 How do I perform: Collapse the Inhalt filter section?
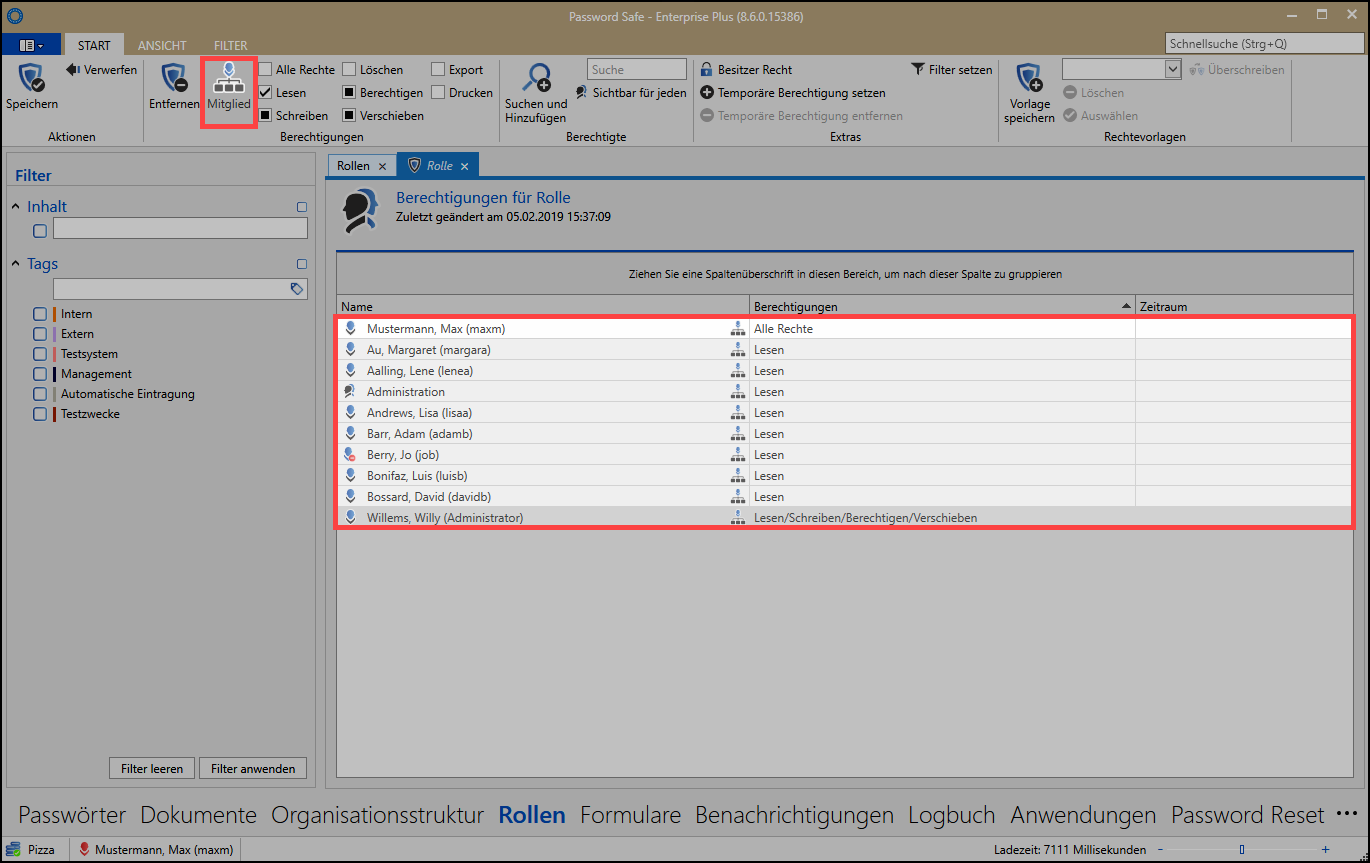[16, 207]
